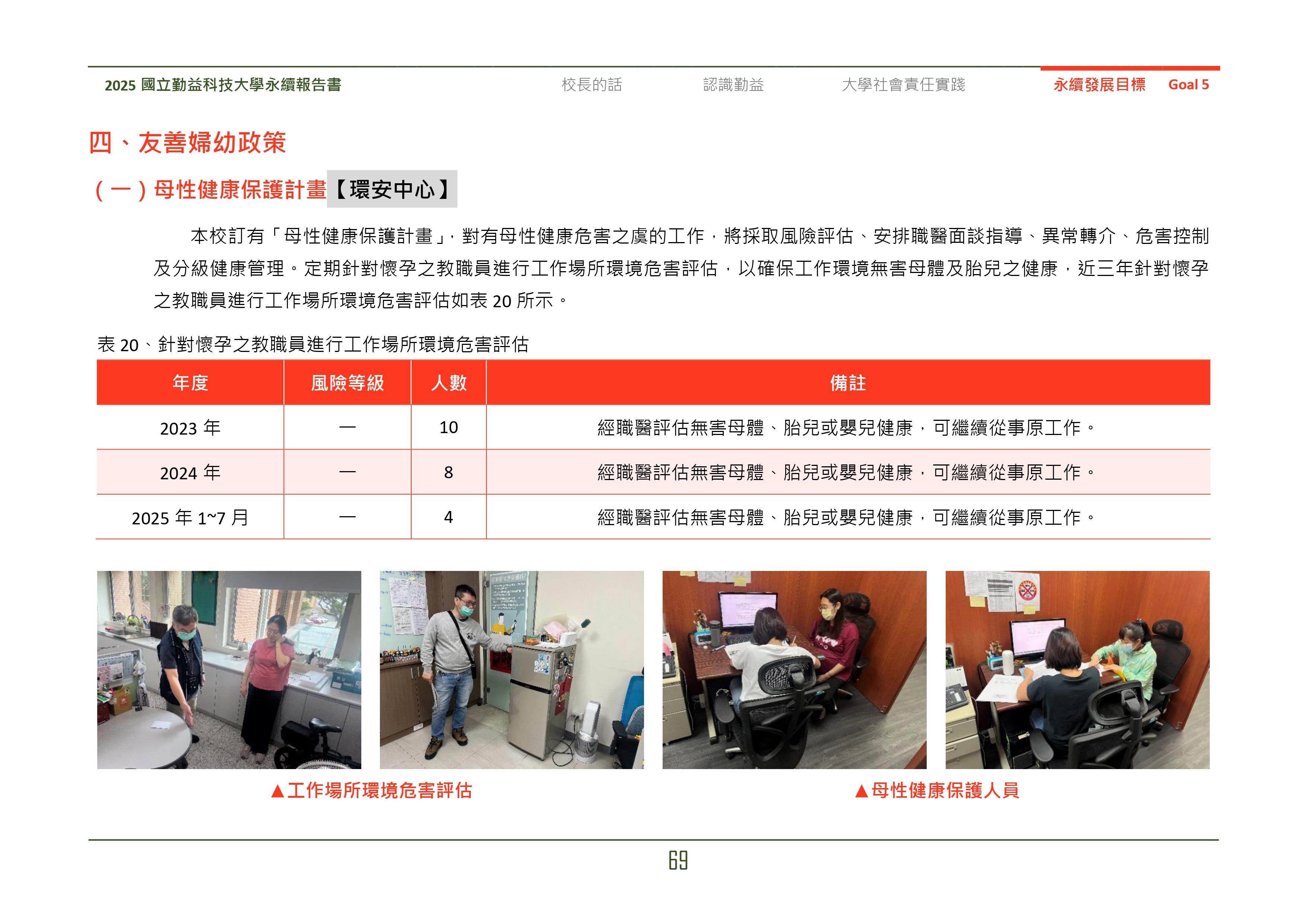Click the 永續發展目標 active tab
This screenshot has height=924, width=1307.
1099,85
